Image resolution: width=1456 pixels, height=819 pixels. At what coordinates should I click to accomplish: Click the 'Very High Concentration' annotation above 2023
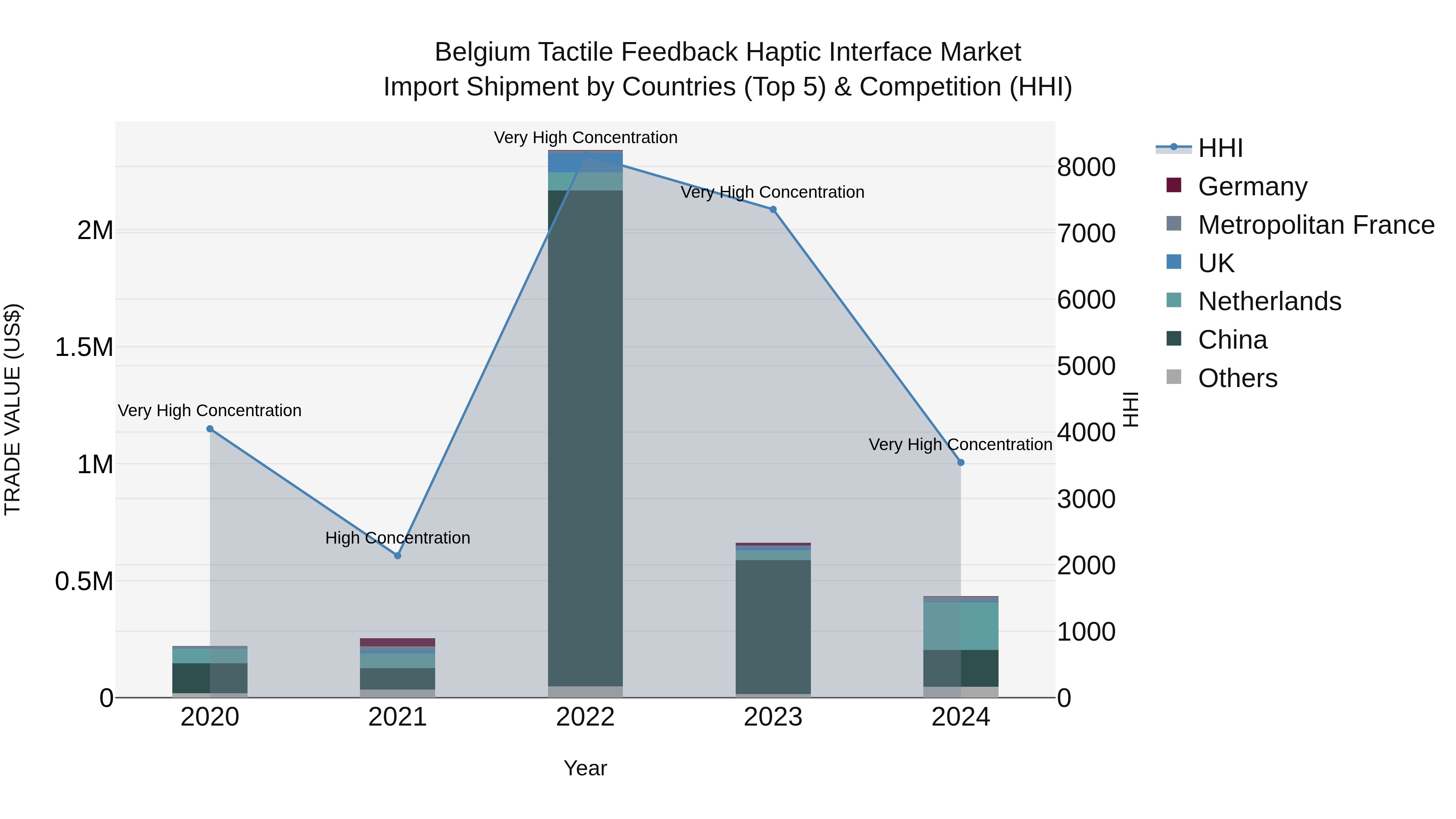[772, 192]
